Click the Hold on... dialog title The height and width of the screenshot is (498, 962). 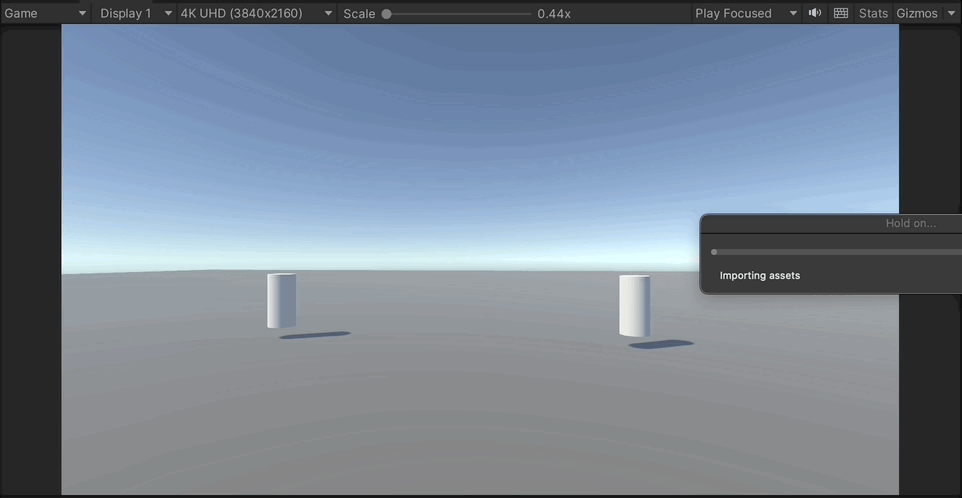click(910, 223)
